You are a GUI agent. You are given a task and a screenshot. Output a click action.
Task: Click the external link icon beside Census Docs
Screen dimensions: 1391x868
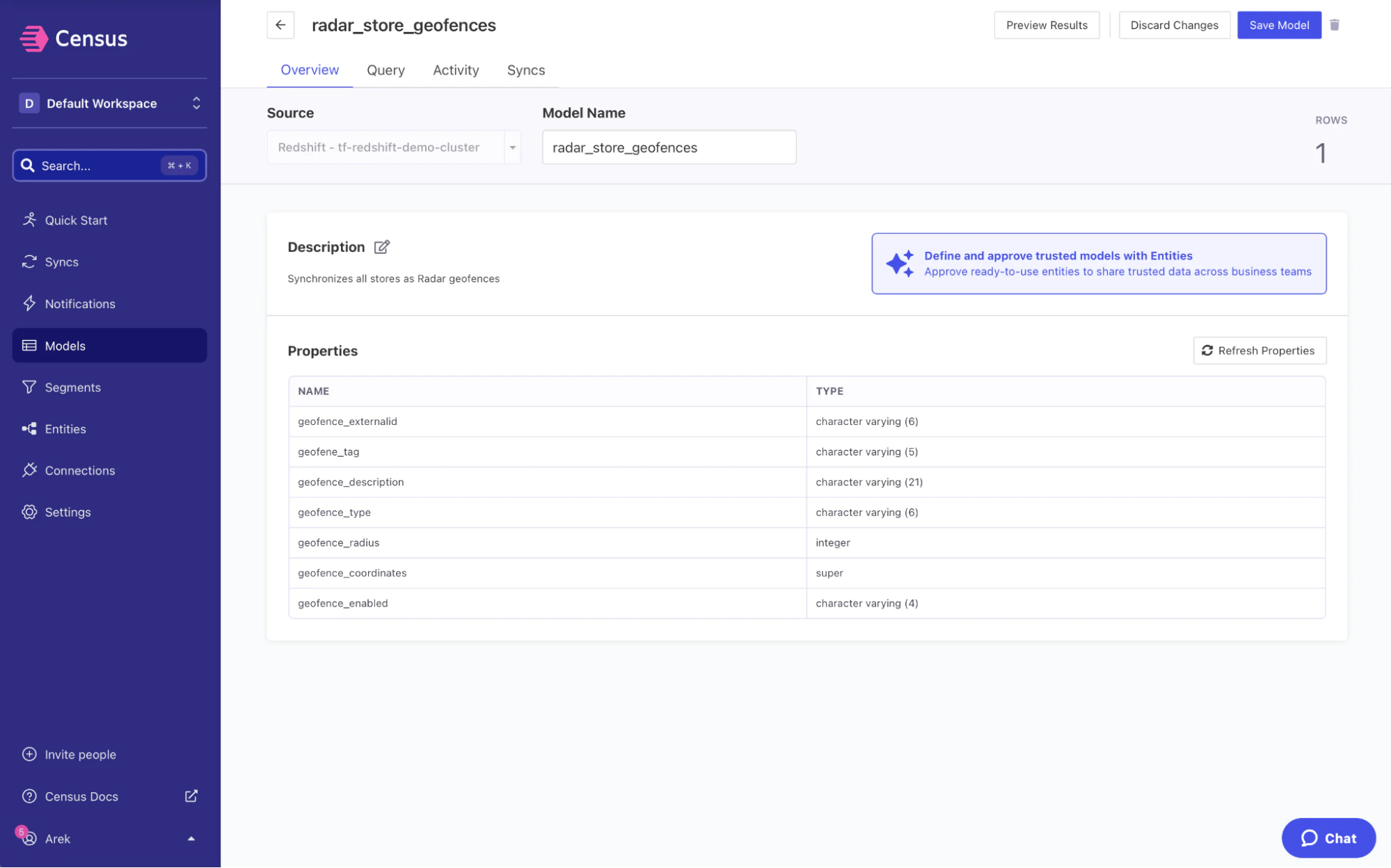tap(191, 796)
